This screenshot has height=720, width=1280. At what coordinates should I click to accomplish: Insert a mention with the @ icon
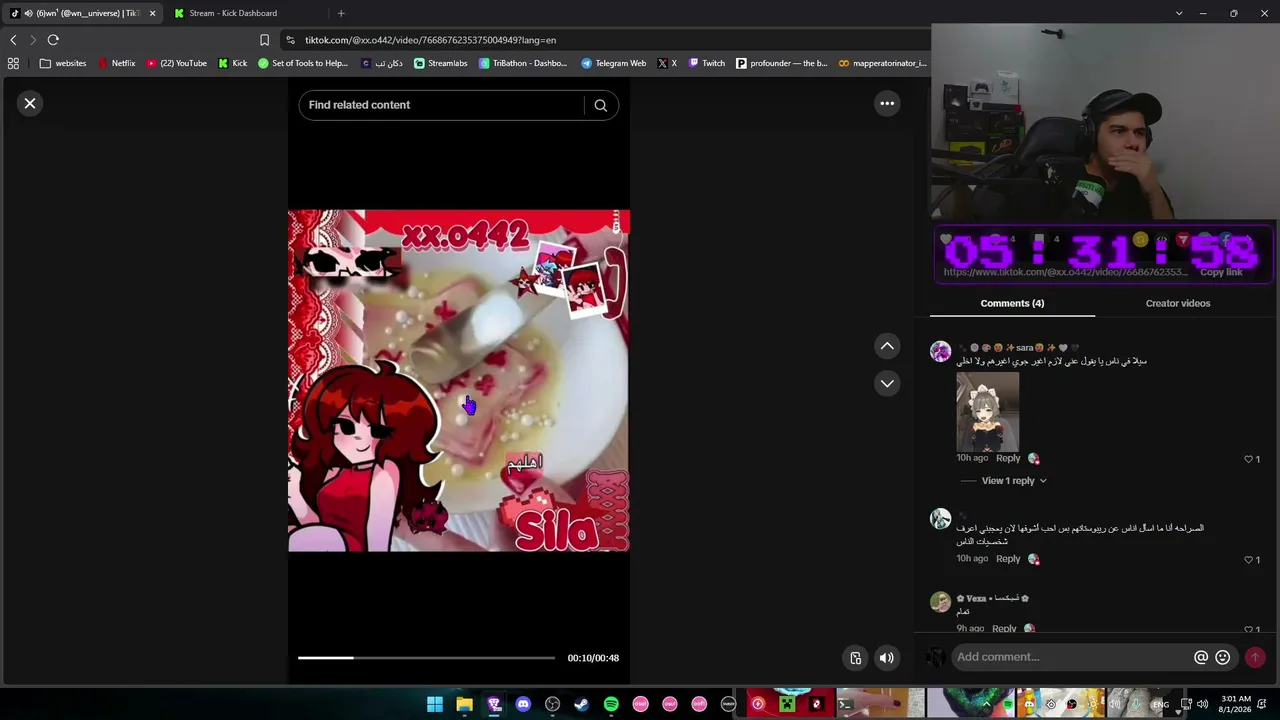1201,657
